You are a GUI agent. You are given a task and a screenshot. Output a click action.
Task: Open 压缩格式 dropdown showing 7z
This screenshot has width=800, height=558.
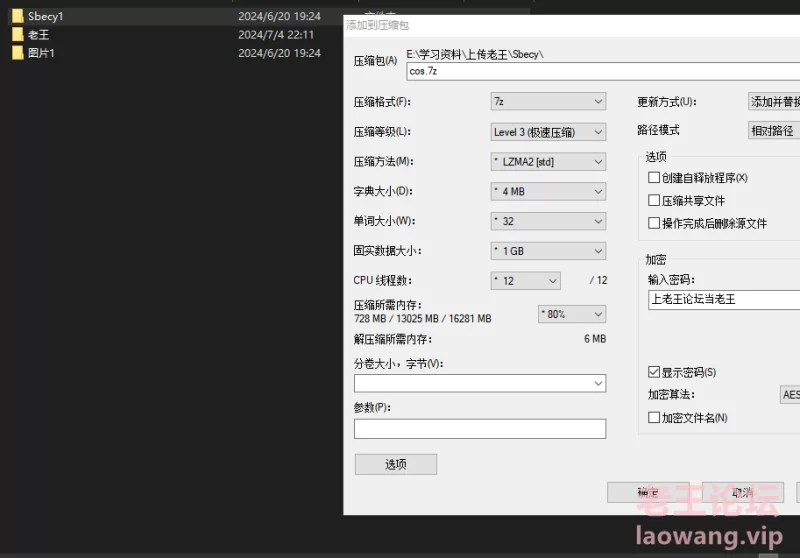pos(548,102)
